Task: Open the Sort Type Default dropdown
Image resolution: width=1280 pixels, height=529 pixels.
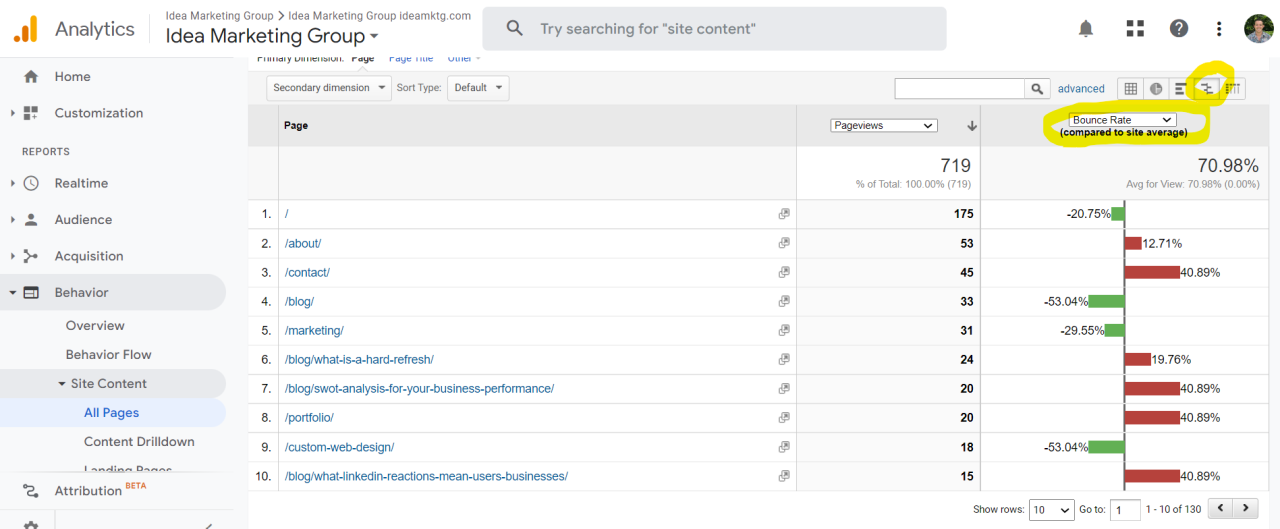Action: tap(478, 88)
